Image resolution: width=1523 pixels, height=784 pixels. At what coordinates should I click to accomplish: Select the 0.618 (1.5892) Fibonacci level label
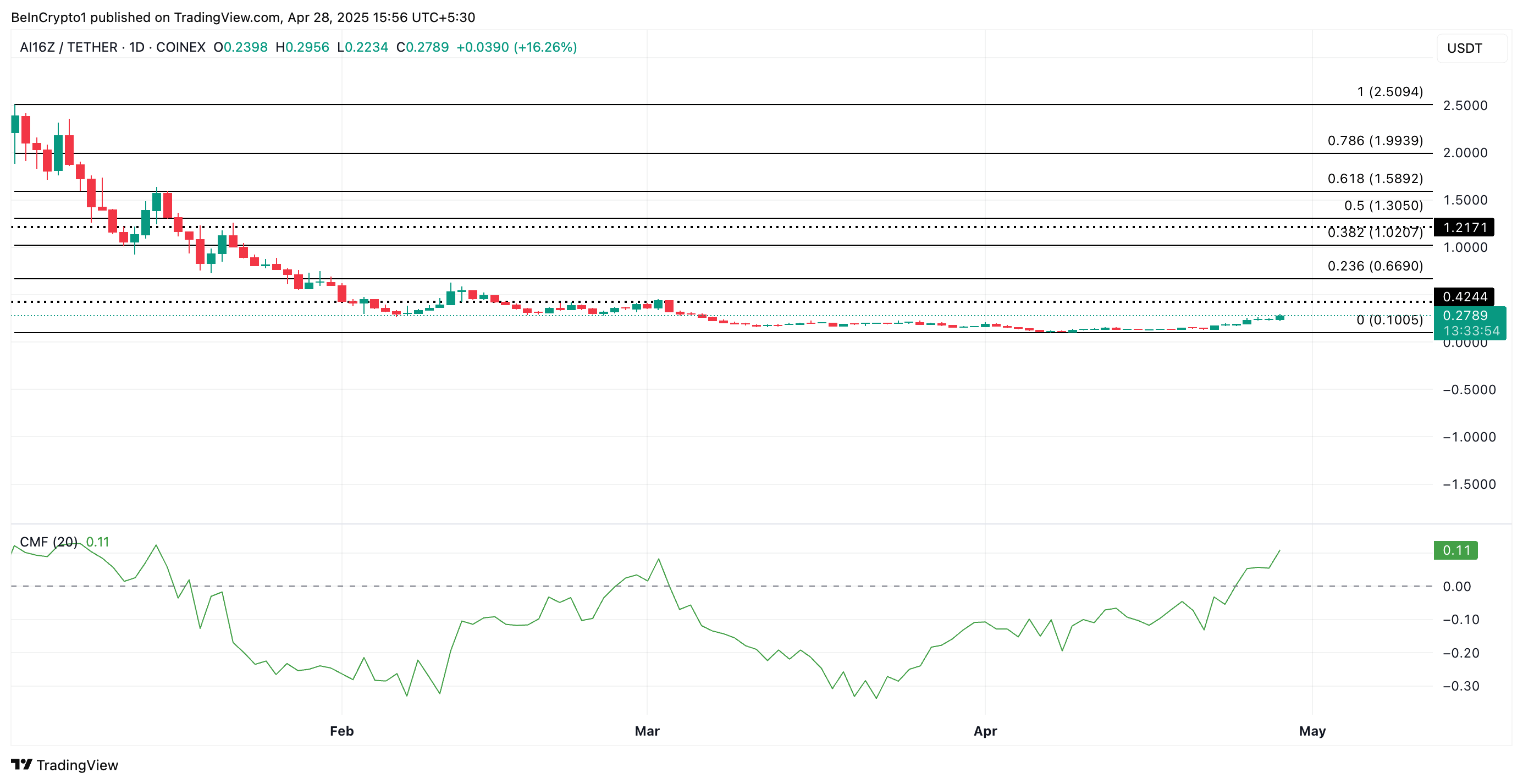tap(1375, 179)
